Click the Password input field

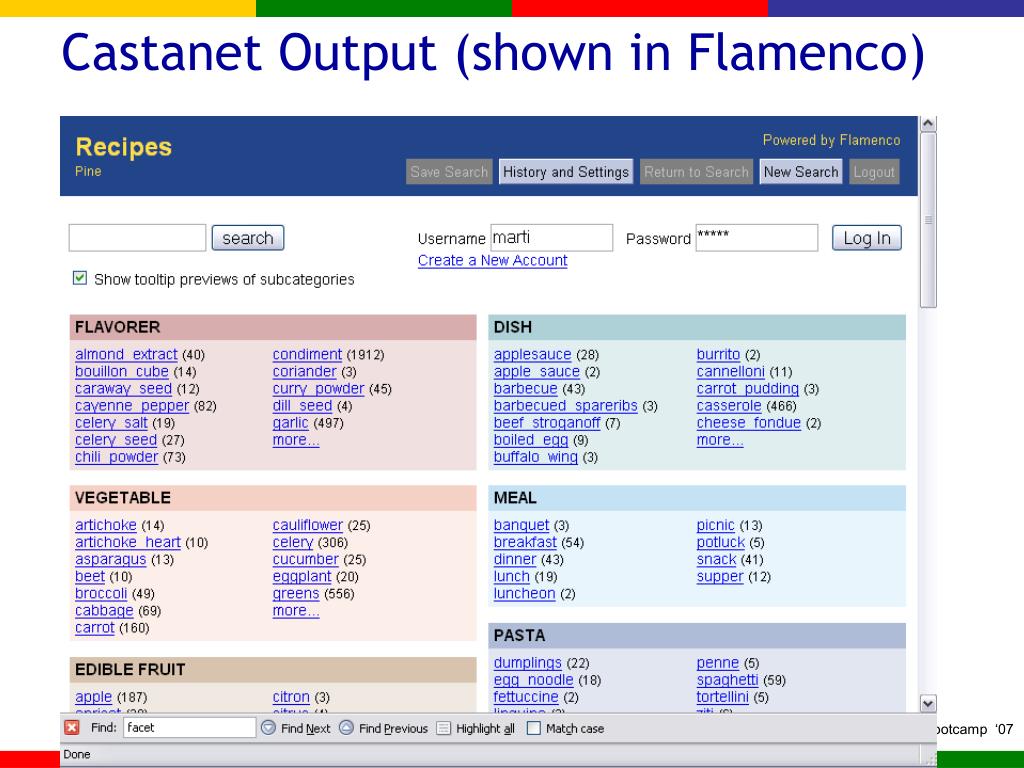click(x=756, y=238)
